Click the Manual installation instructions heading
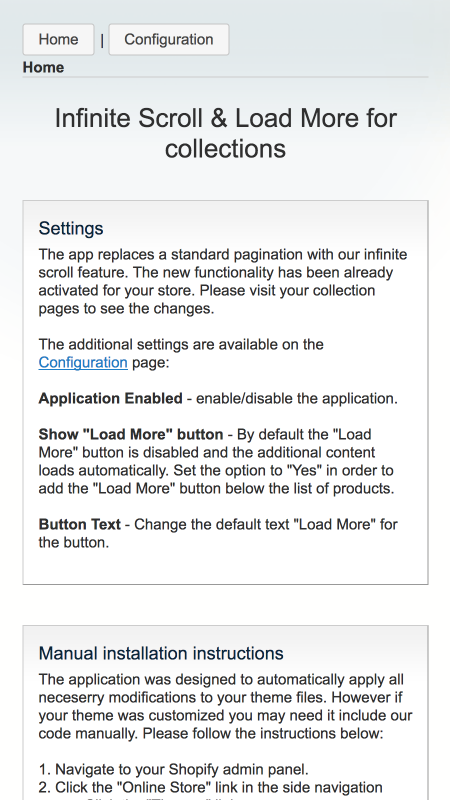This screenshot has height=800, width=450. (161, 653)
